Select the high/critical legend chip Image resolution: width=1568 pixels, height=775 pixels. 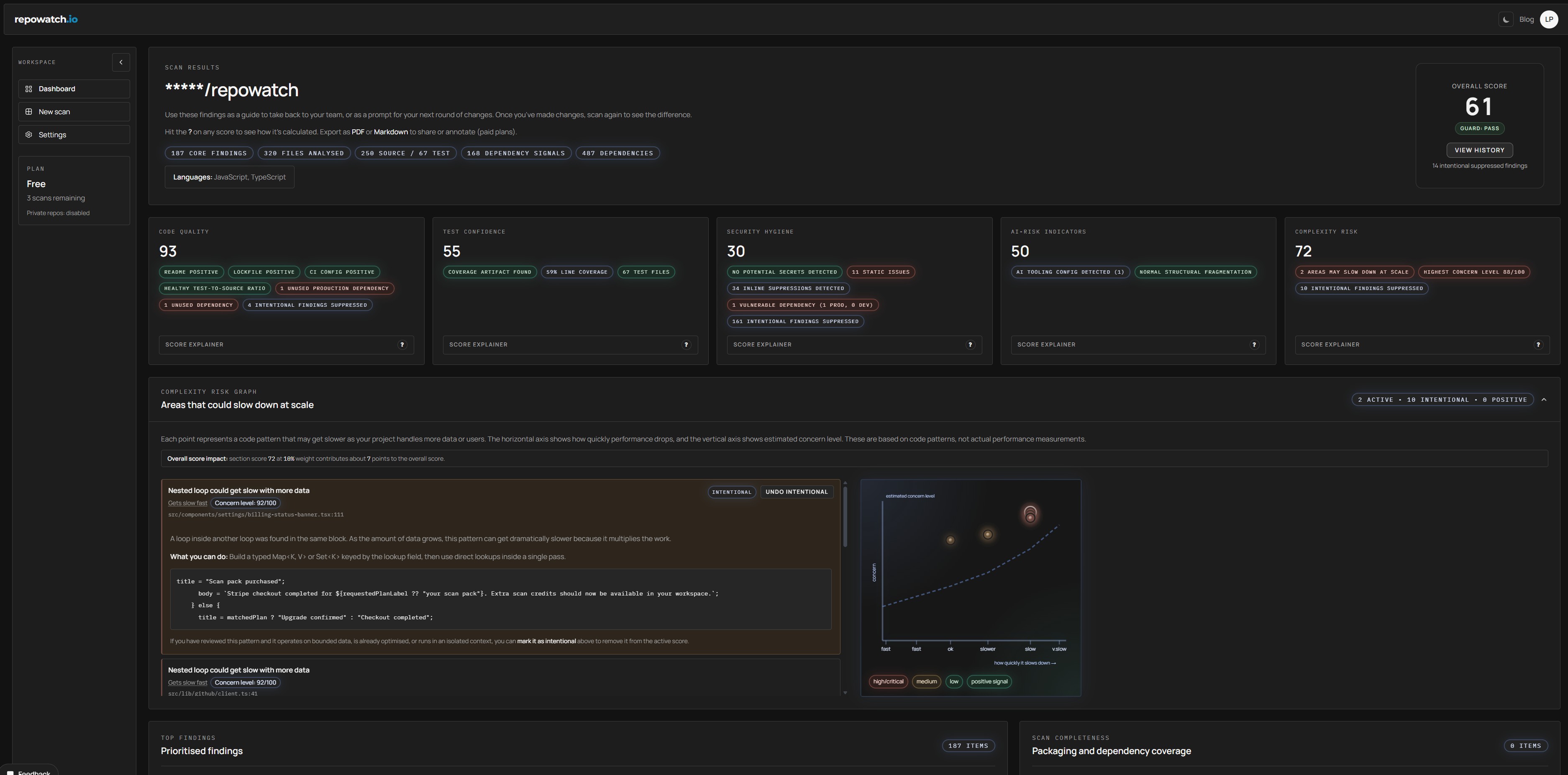888,682
